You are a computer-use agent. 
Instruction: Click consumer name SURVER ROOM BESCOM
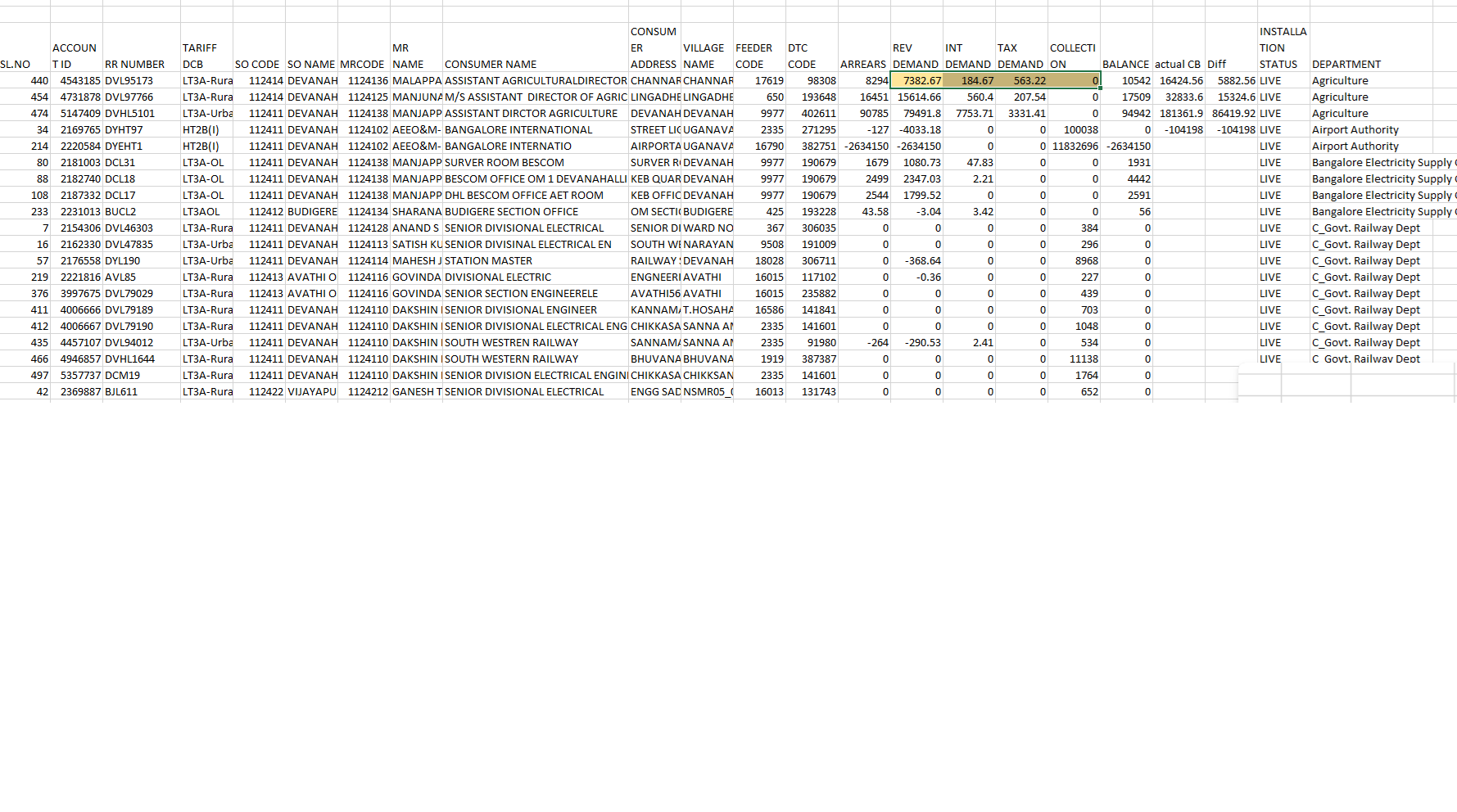click(536, 162)
